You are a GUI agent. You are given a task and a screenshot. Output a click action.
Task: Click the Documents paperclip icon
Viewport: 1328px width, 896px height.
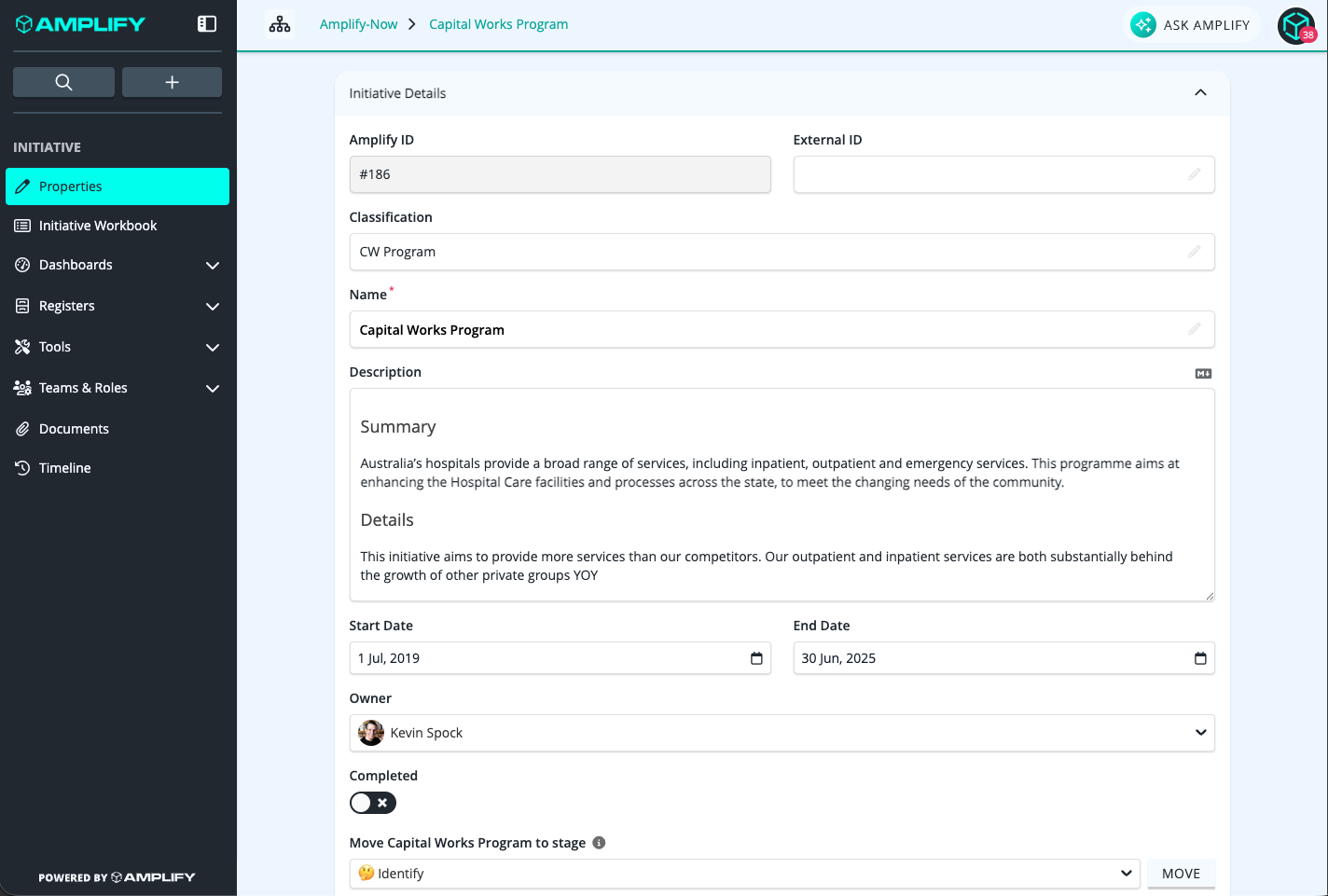pyautogui.click(x=22, y=429)
